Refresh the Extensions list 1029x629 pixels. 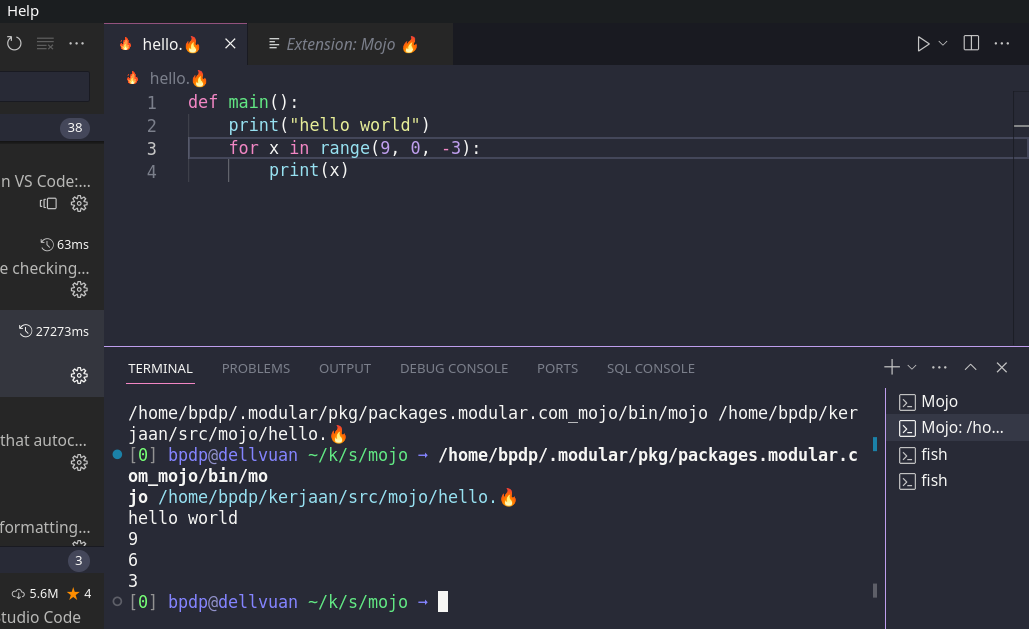[x=13, y=43]
